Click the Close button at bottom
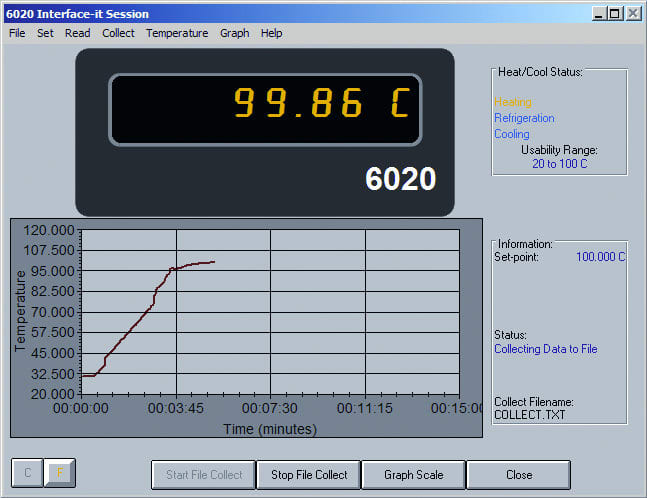The height and width of the screenshot is (498, 647). click(x=519, y=475)
